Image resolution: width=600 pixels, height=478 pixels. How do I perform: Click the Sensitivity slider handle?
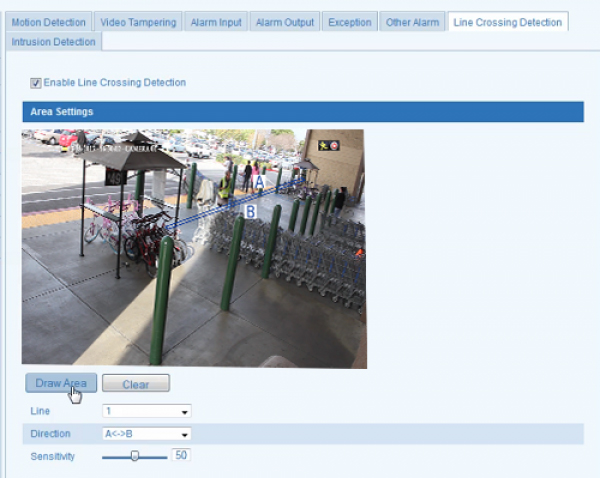pos(134,456)
